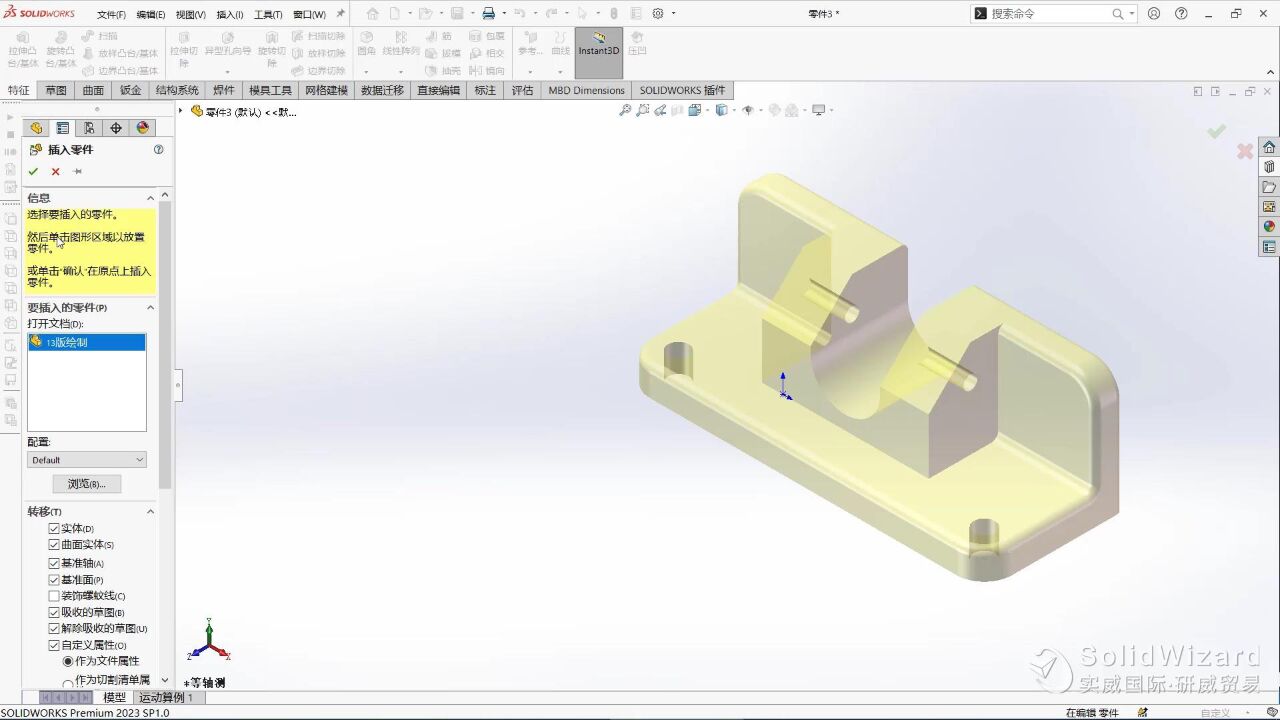
Task: Click the pin icon to keep PropertyManager open
Action: (x=77, y=171)
